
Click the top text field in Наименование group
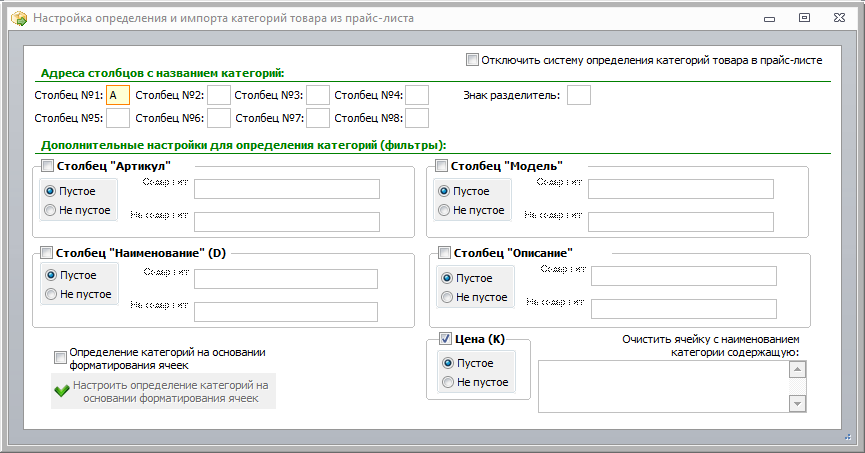[286, 279]
